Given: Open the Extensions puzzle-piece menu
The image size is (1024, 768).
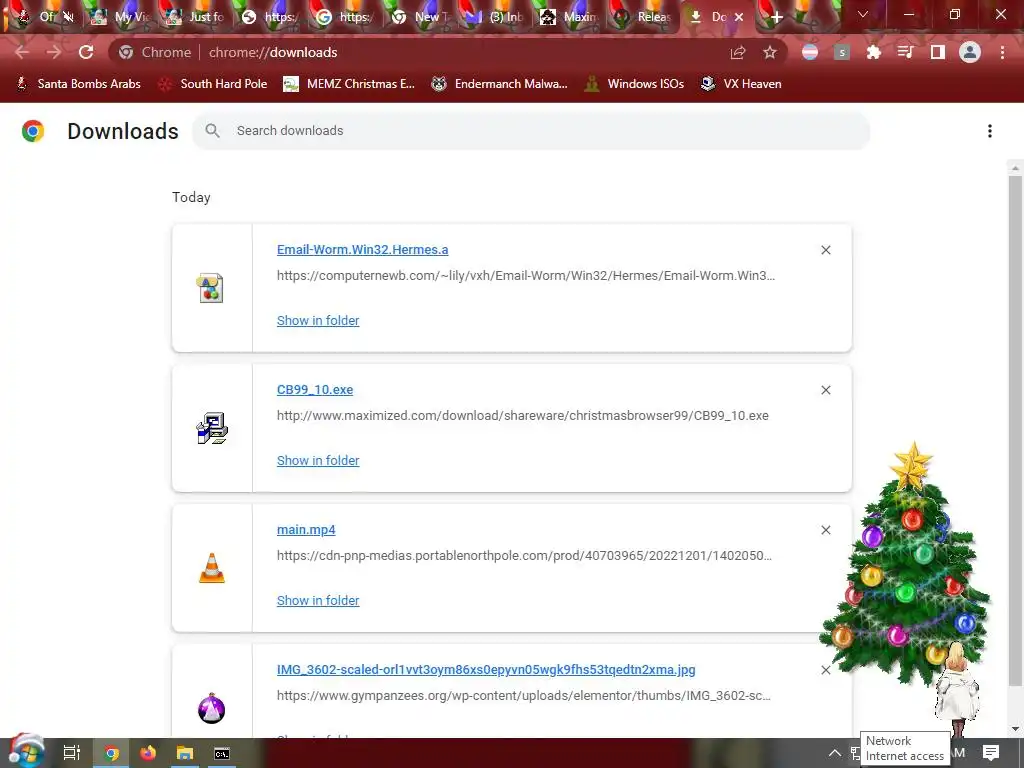Looking at the screenshot, I should coord(873,52).
